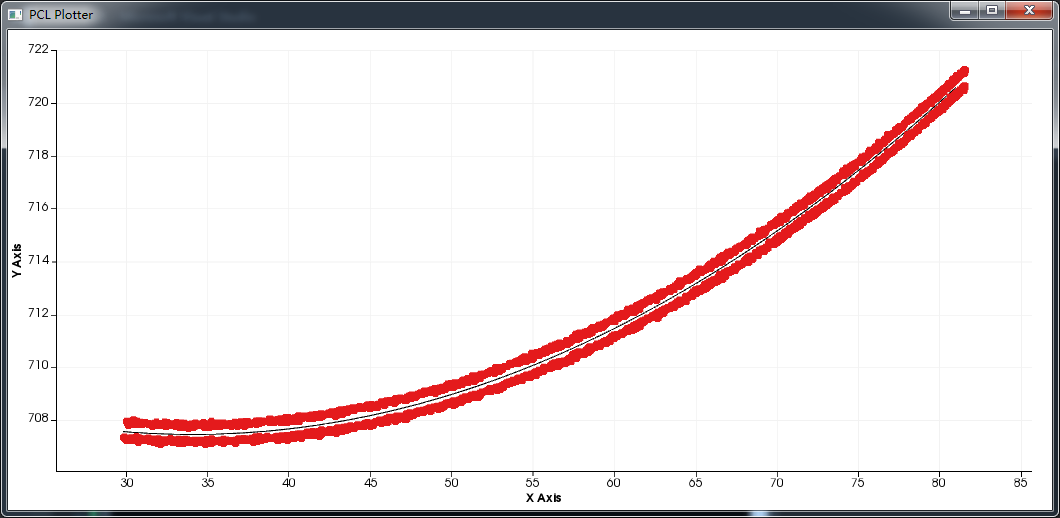Click the 716 tick label on Y axis
1060x518 pixels.
coord(39,208)
